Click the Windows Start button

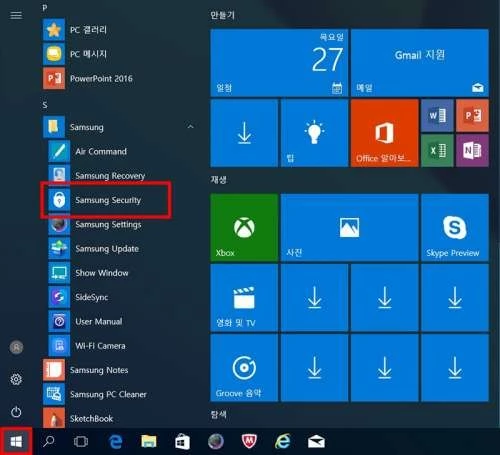point(16,442)
